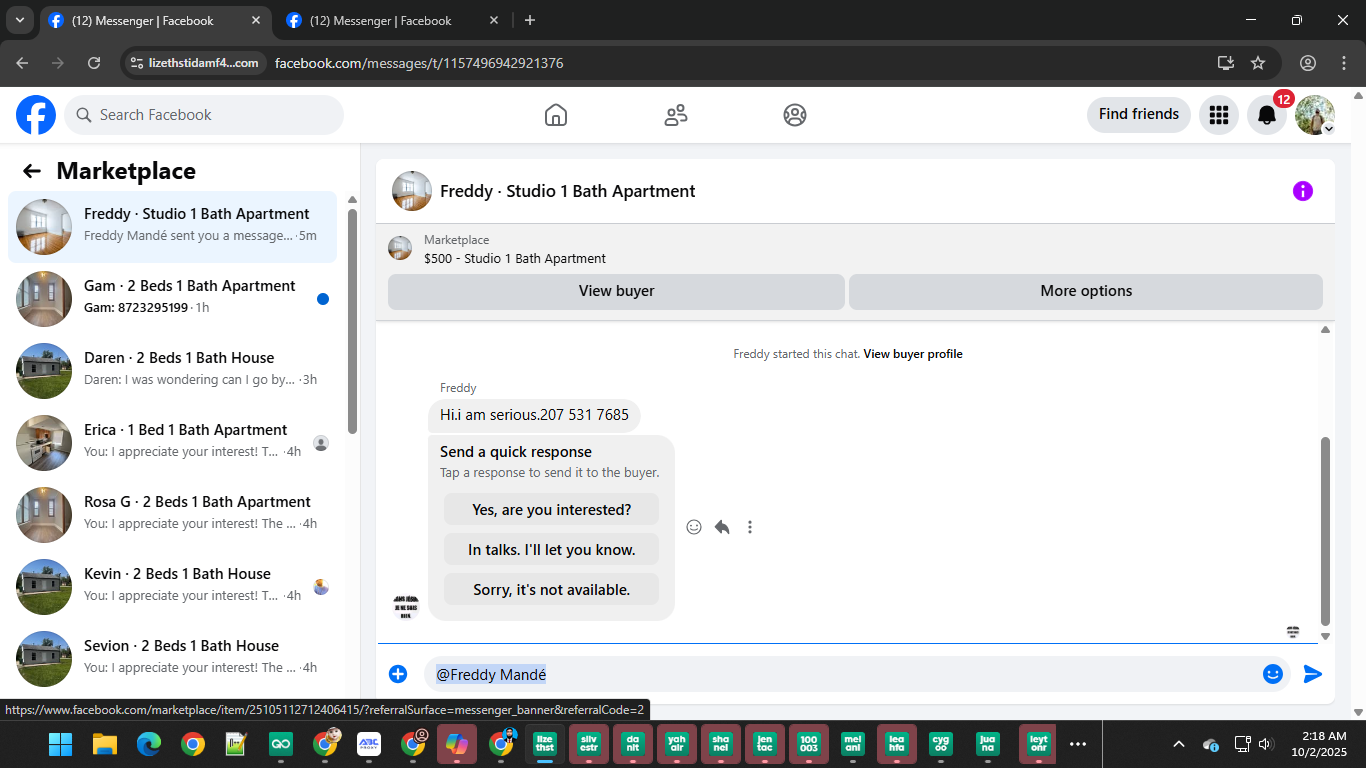This screenshot has width=1366, height=768.
Task: Open Daren 2 Beds 1 Bath House chat
Action: click(x=172, y=371)
